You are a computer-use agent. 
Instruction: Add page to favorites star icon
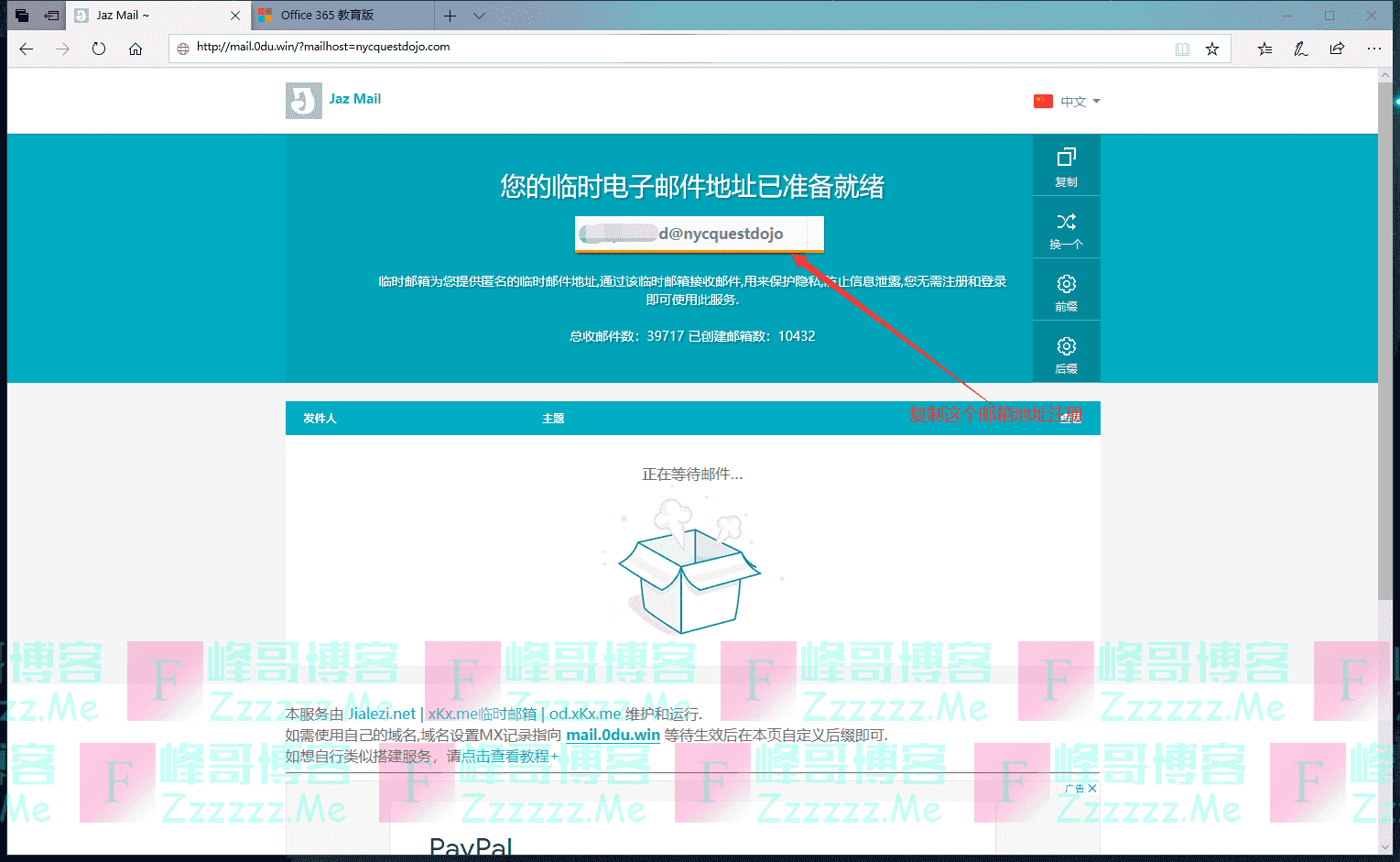click(1212, 49)
